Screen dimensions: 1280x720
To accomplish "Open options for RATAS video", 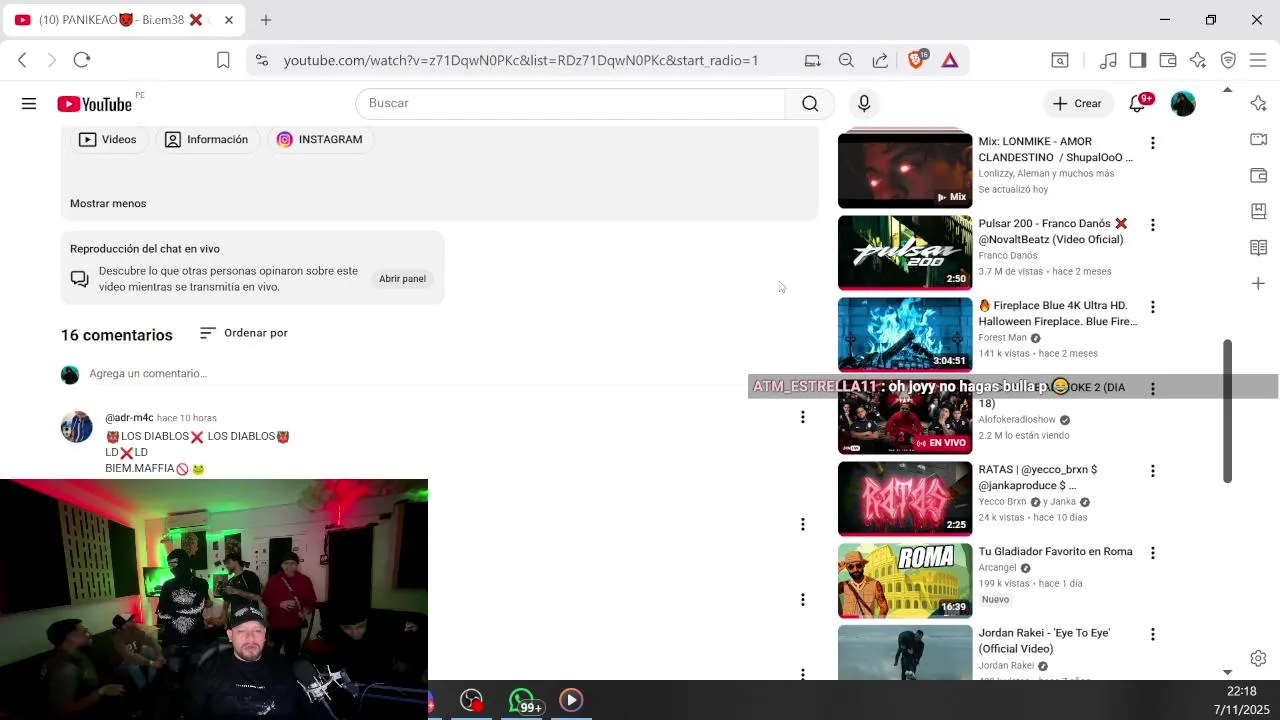I will click(x=1152, y=471).
